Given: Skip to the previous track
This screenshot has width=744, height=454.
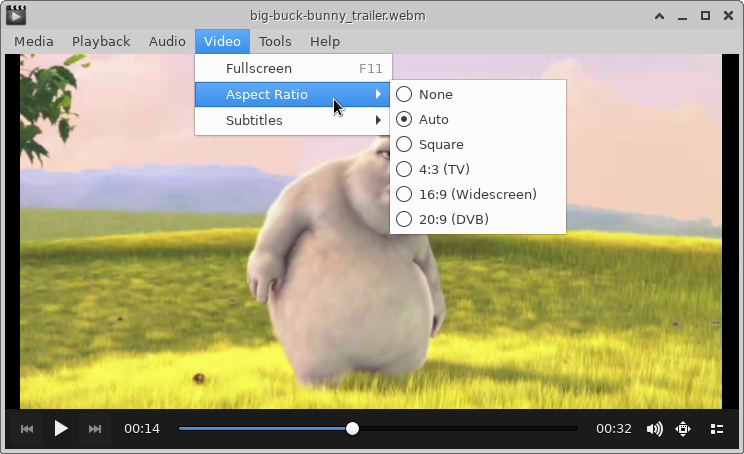Looking at the screenshot, I should 27,429.
